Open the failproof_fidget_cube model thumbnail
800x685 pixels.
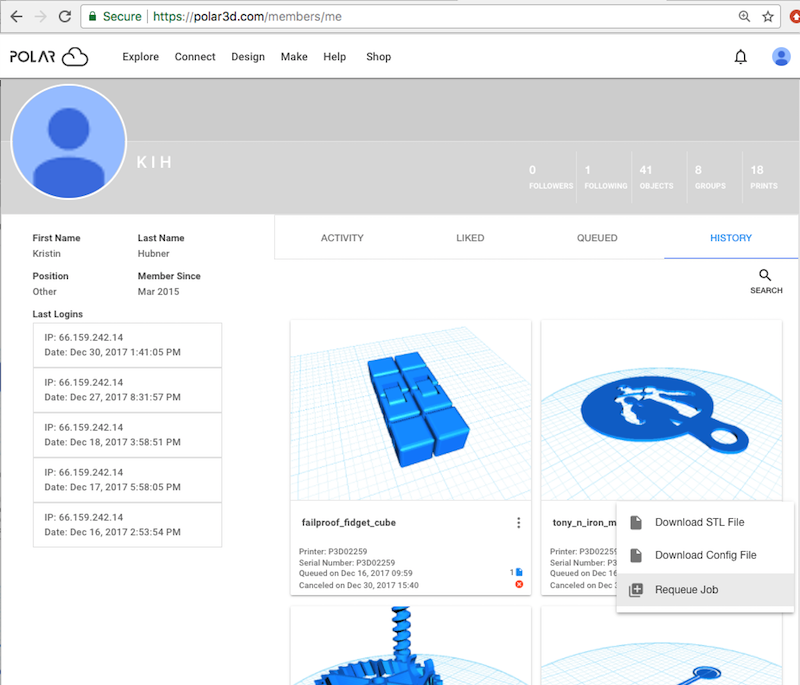(411, 410)
